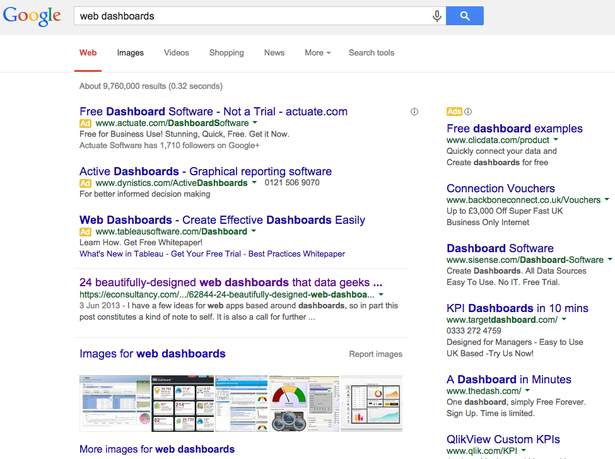
Task: Open first image thumbnail with blue tables
Action: [115, 403]
